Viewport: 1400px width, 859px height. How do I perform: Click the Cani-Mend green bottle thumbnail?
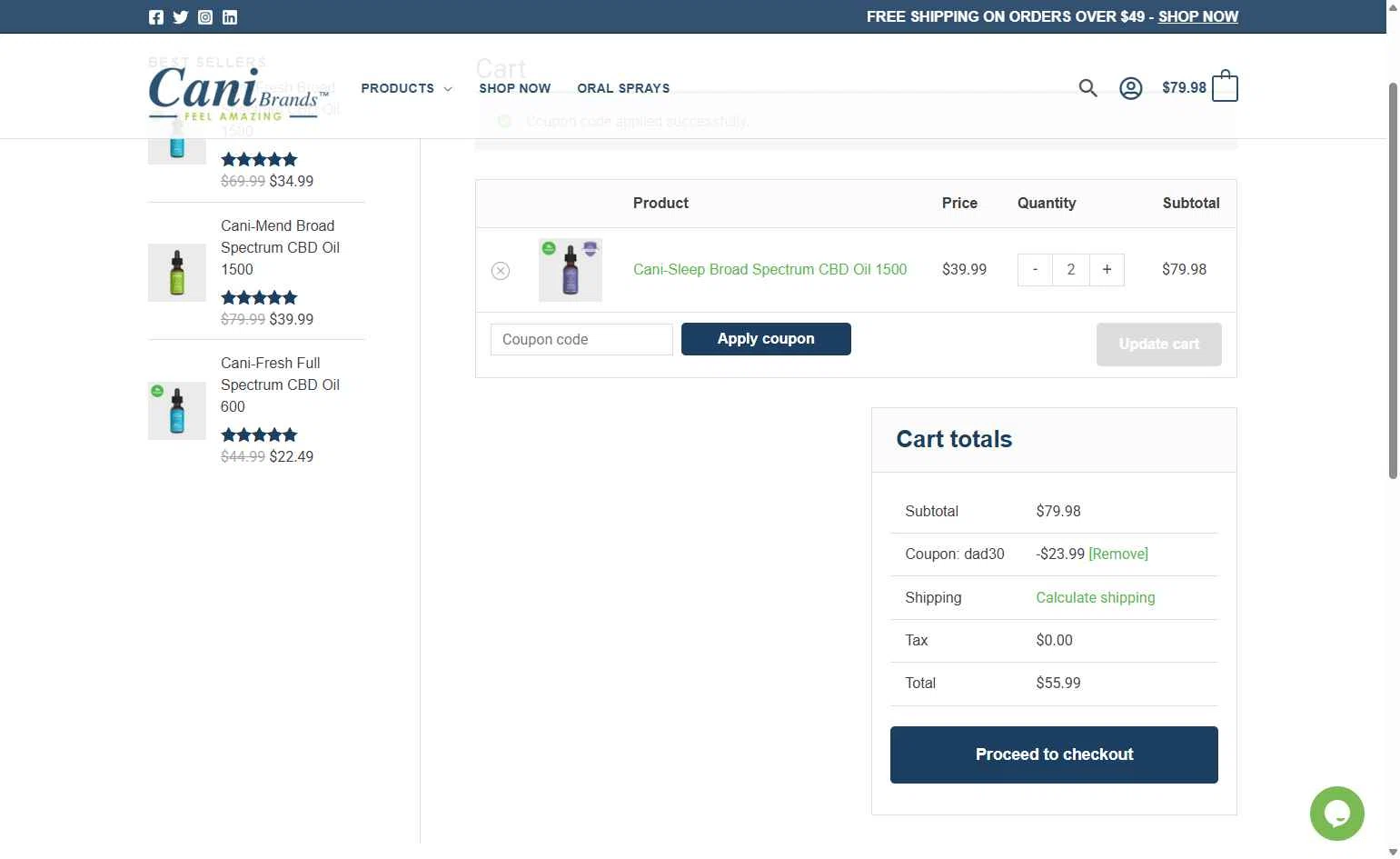coord(177,272)
